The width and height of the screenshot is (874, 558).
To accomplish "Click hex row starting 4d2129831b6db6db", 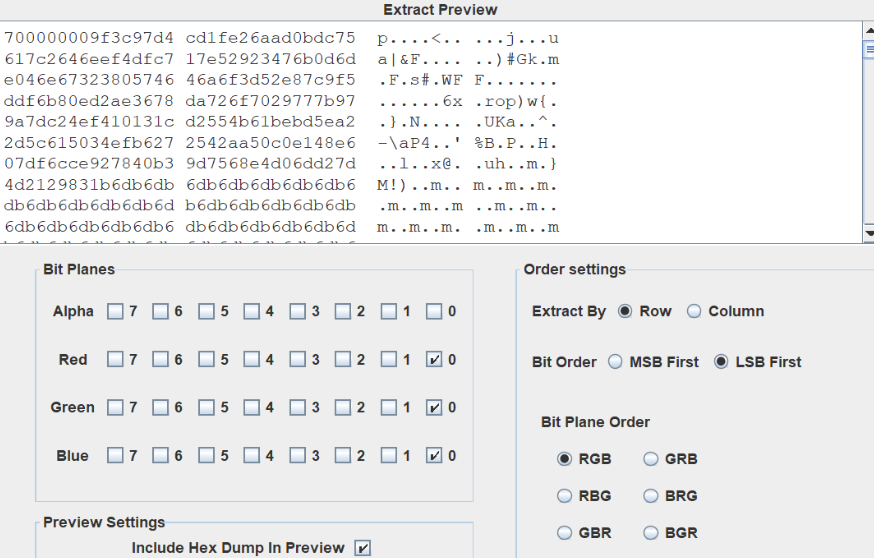I will pyautogui.click(x=281, y=185).
